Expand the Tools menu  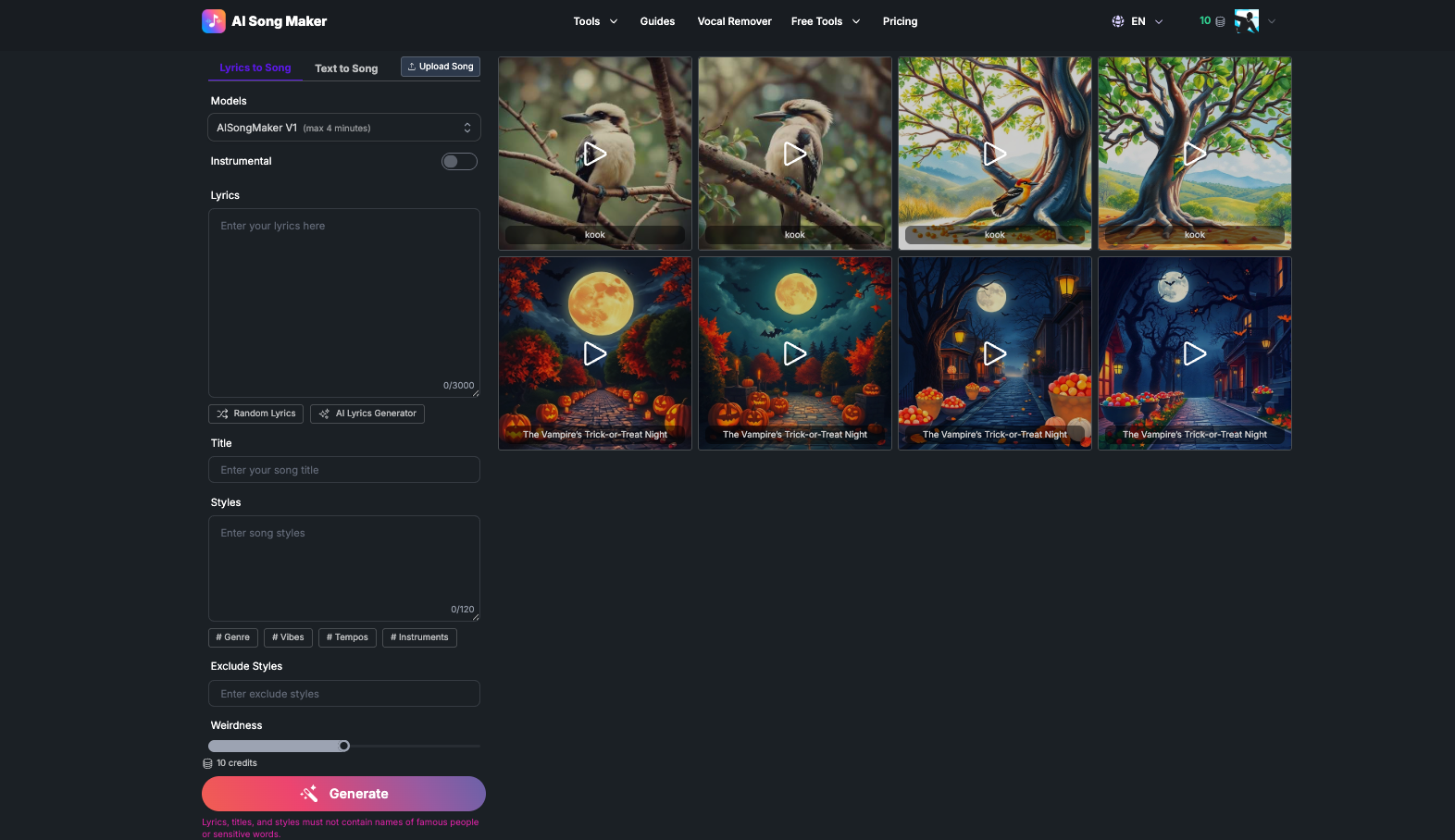pos(595,21)
